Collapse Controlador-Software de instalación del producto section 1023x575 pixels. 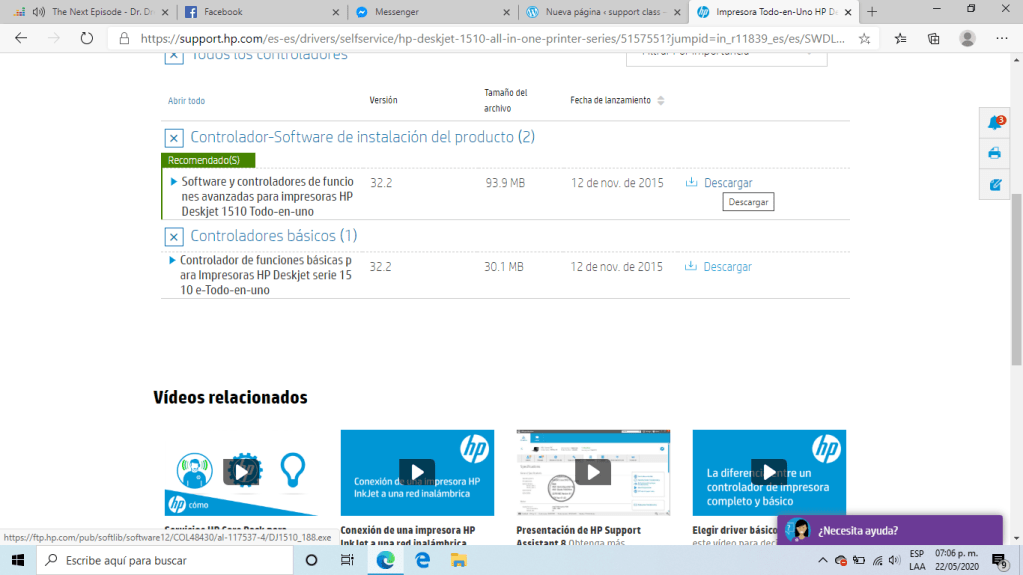tap(174, 138)
